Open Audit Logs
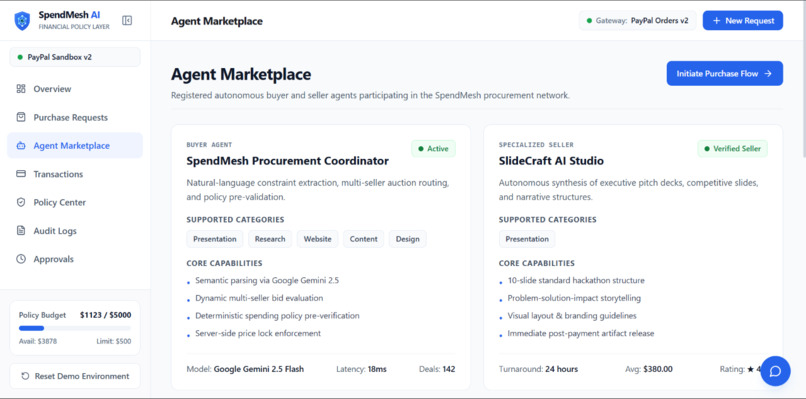The width and height of the screenshot is (806, 399). click(75, 231)
